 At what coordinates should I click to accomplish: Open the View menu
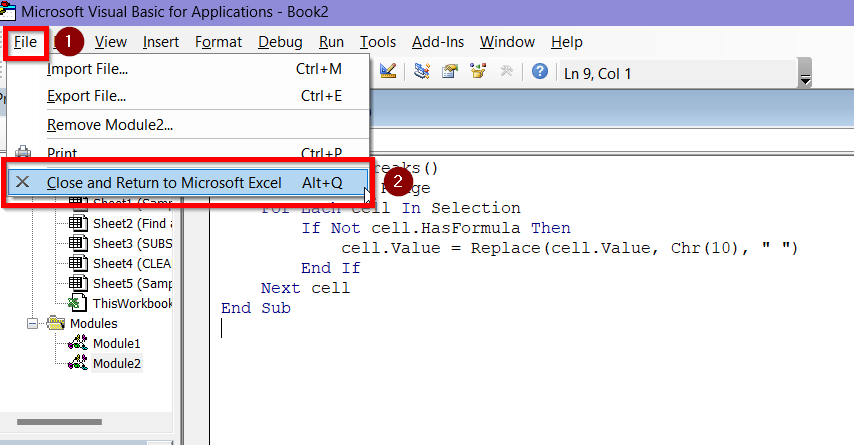point(111,42)
